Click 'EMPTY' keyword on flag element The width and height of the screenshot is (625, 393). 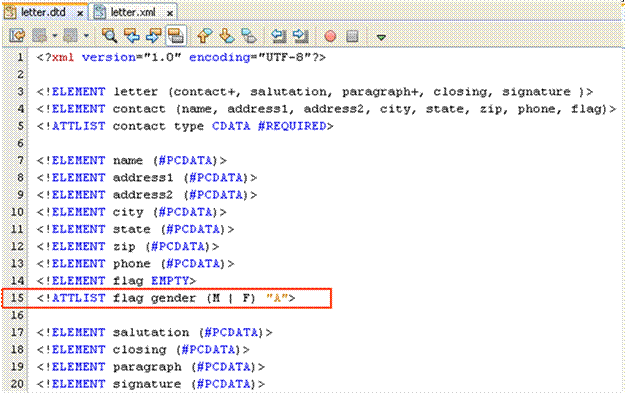pyautogui.click(x=170, y=281)
